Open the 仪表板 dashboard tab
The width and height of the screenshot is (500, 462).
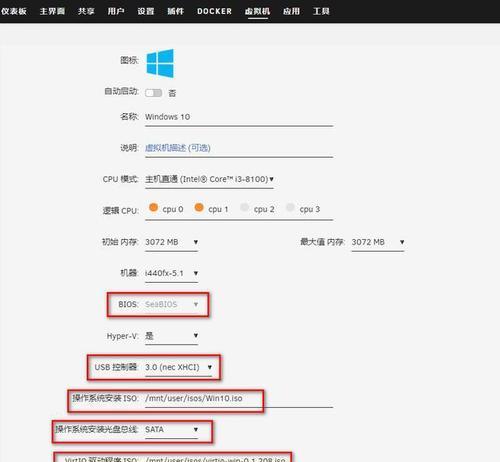point(14,11)
